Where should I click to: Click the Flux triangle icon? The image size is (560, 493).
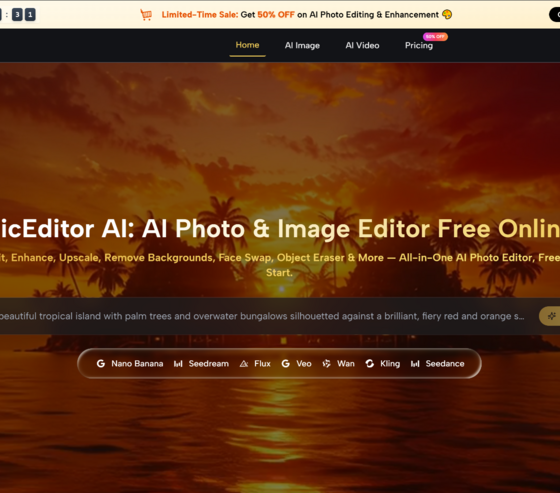pyautogui.click(x=244, y=364)
